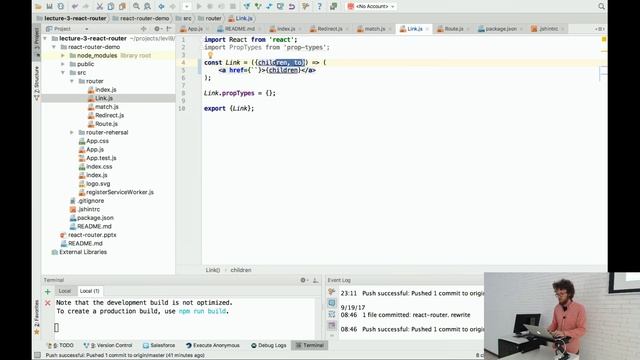Viewport: 640px width, 360px height.
Task: Click the Synchronize toolbar icon
Action: [x=61, y=6]
